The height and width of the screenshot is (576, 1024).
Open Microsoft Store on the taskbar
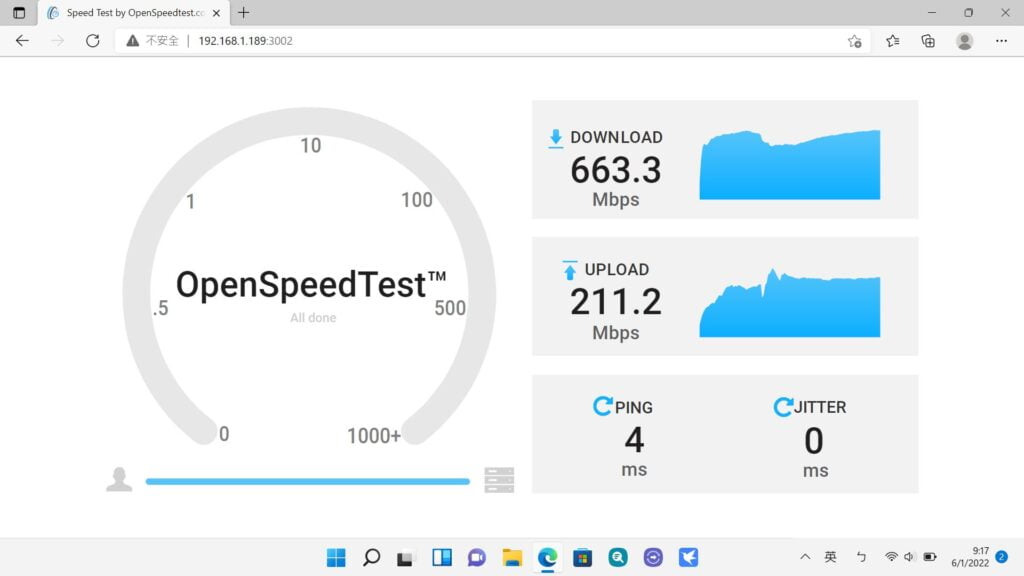pyautogui.click(x=583, y=557)
